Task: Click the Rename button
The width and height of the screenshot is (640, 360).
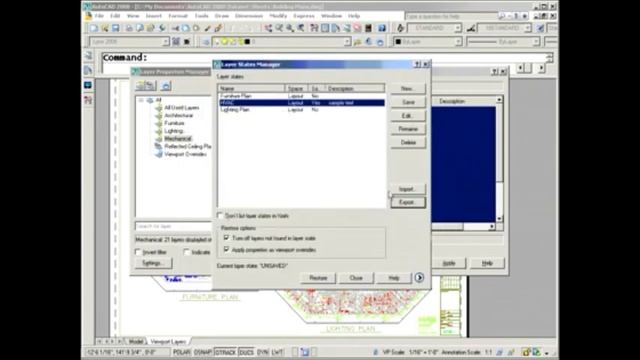Action: [x=408, y=129]
